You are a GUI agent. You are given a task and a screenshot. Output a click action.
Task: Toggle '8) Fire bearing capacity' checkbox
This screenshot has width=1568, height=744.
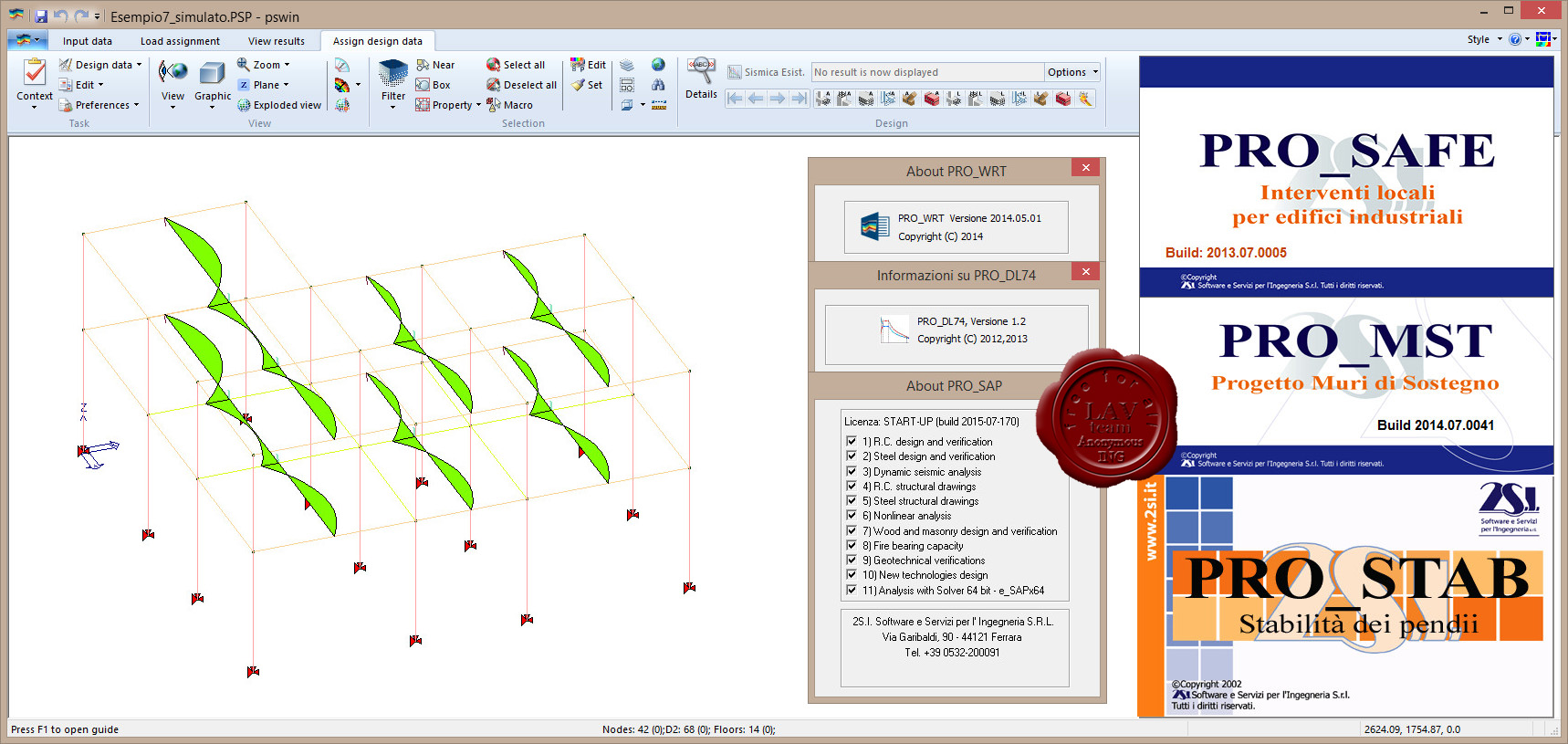(852, 546)
